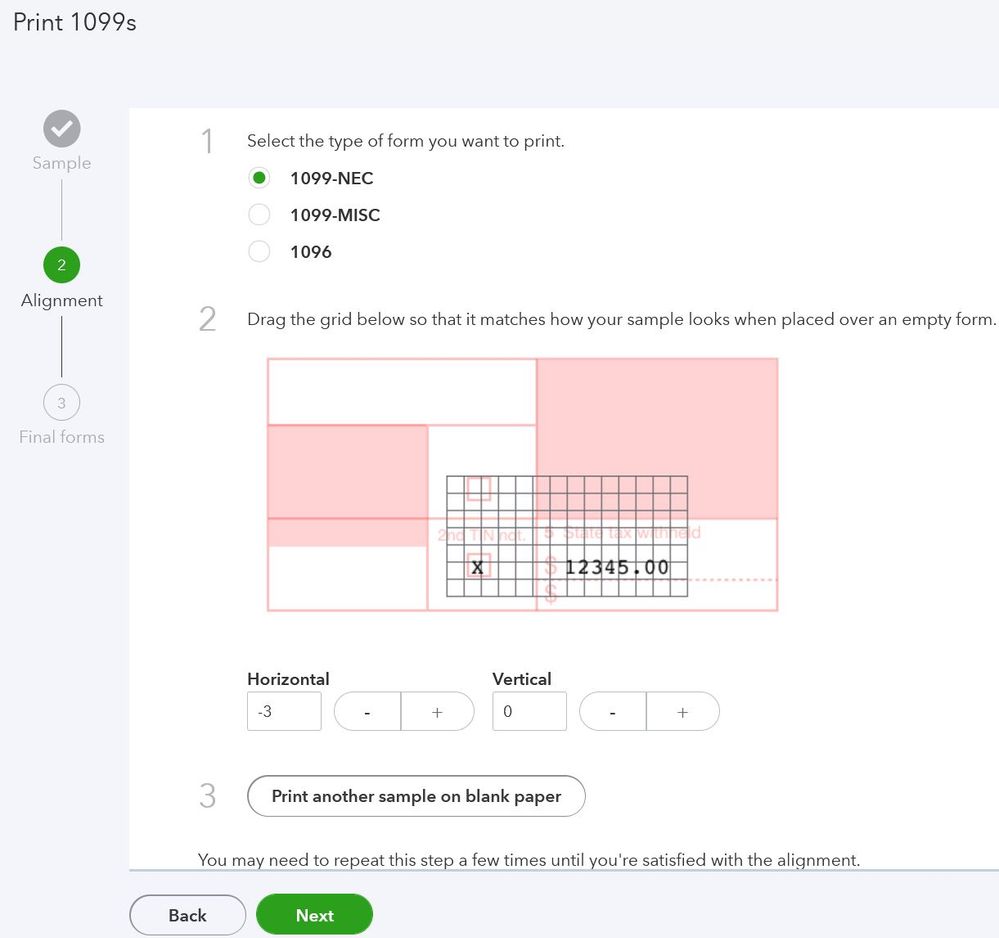Increase vertical offset with plus button
Screen dimensions: 999x938
pyautogui.click(x=682, y=712)
